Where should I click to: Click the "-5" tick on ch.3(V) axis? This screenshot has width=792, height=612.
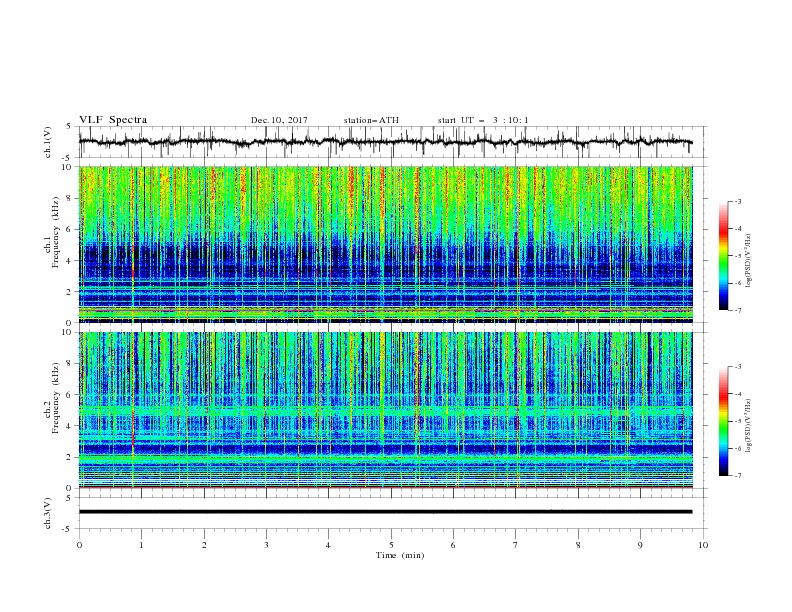click(68, 529)
